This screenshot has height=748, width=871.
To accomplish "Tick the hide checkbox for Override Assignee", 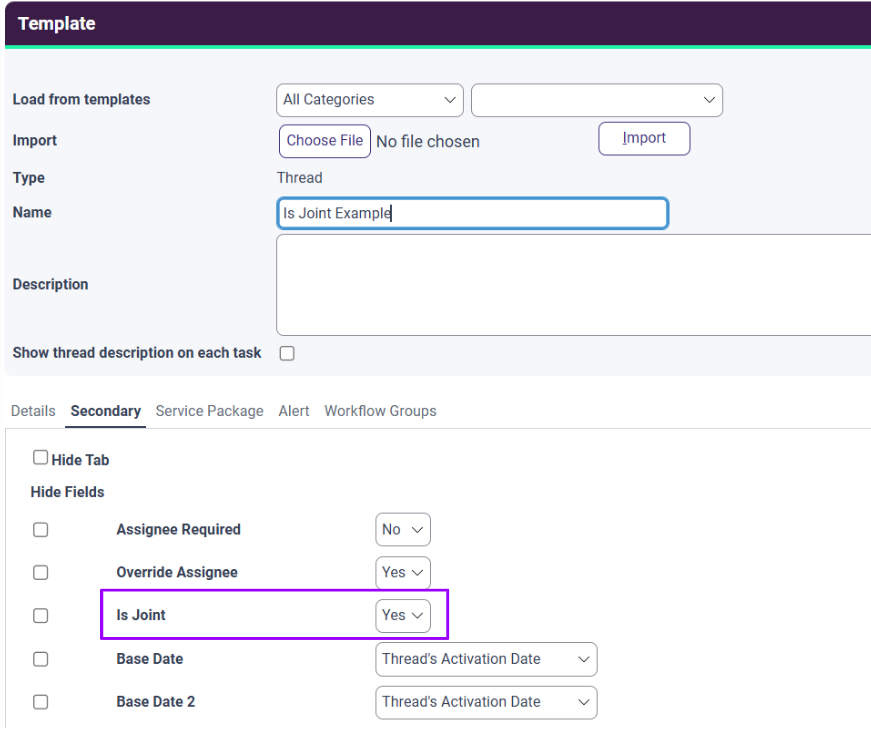I will pyautogui.click(x=41, y=573).
